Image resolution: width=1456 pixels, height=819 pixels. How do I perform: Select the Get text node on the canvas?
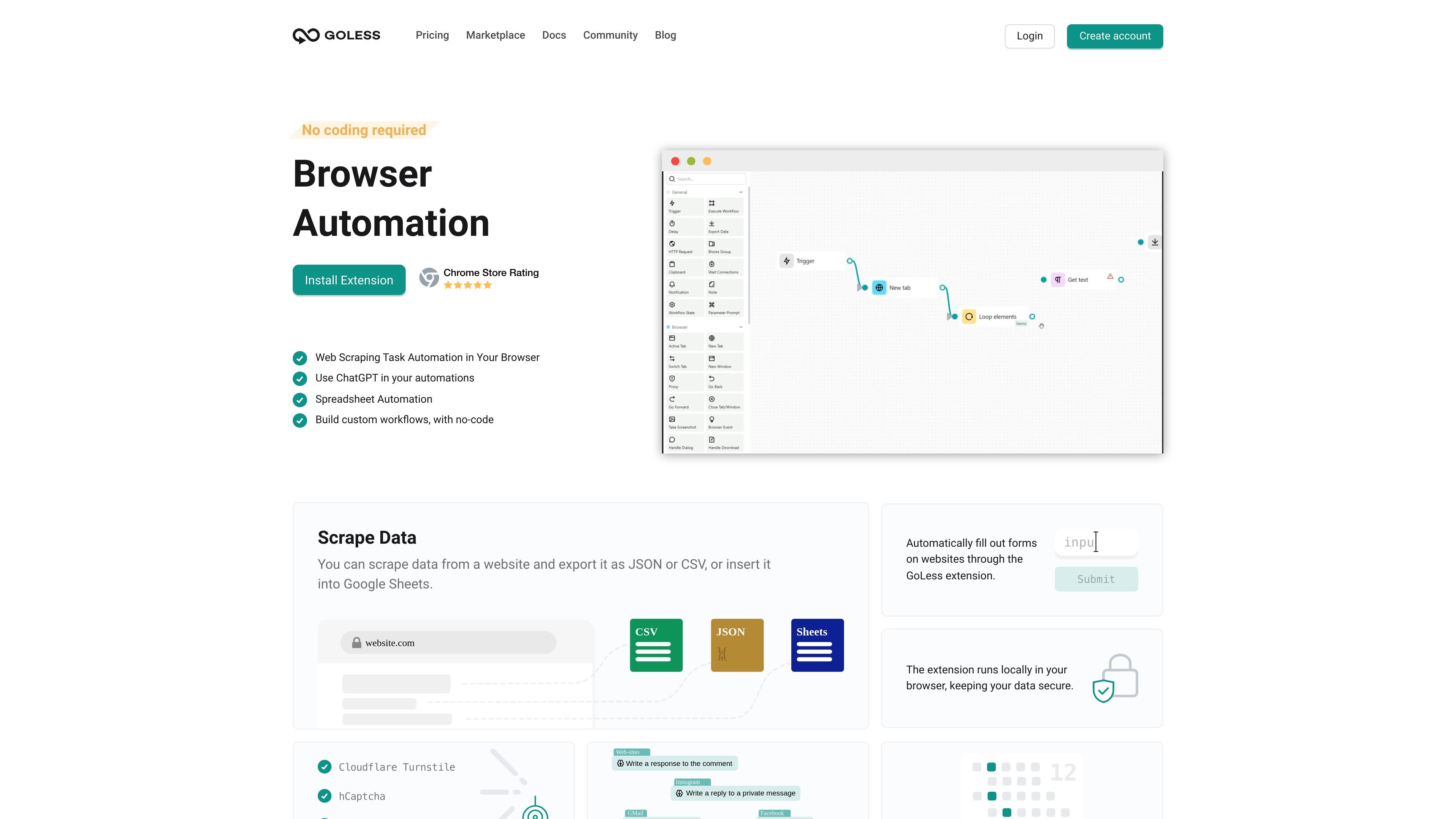click(1083, 280)
